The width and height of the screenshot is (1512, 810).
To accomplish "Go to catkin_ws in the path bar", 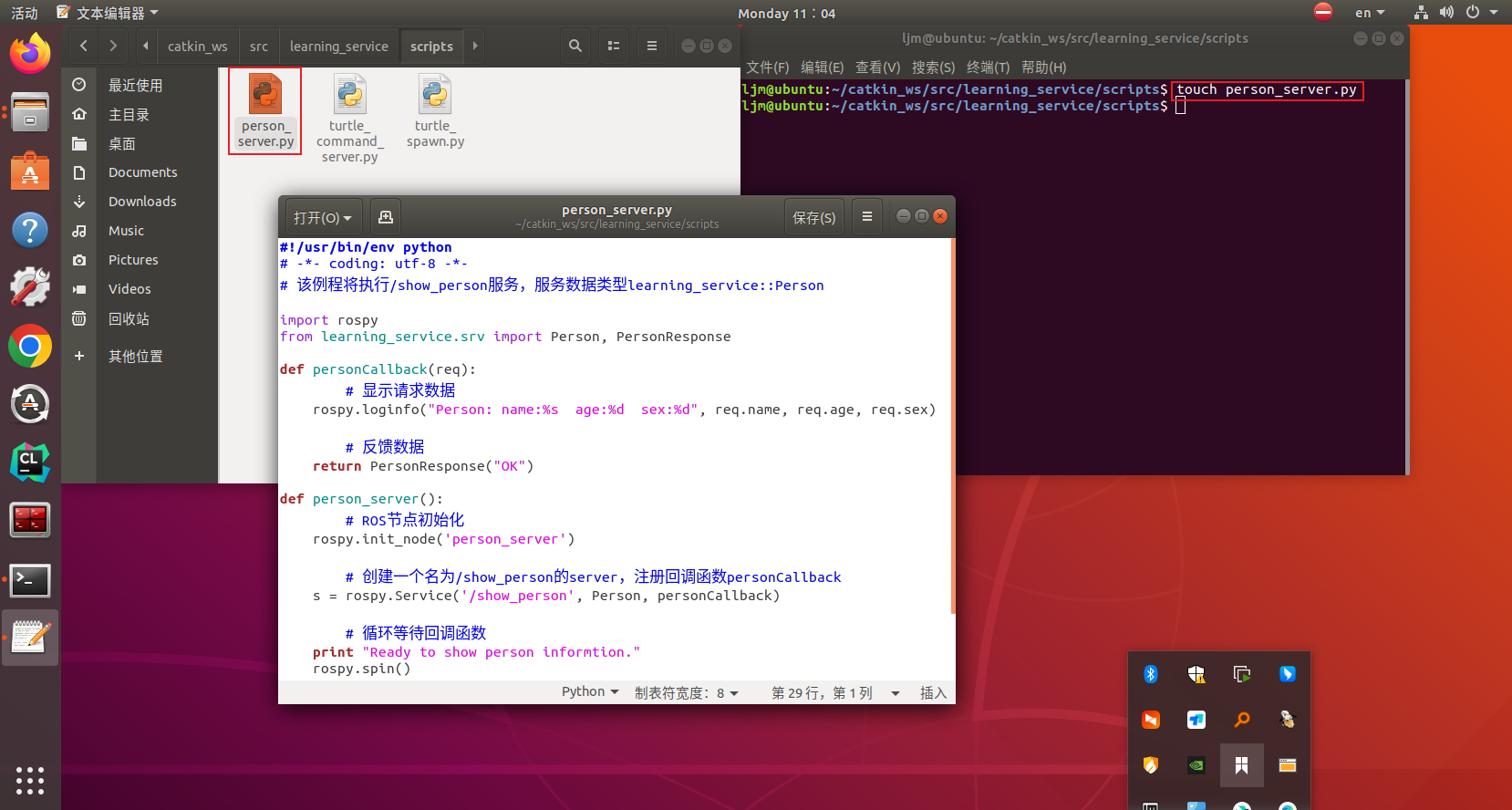I will point(198,46).
